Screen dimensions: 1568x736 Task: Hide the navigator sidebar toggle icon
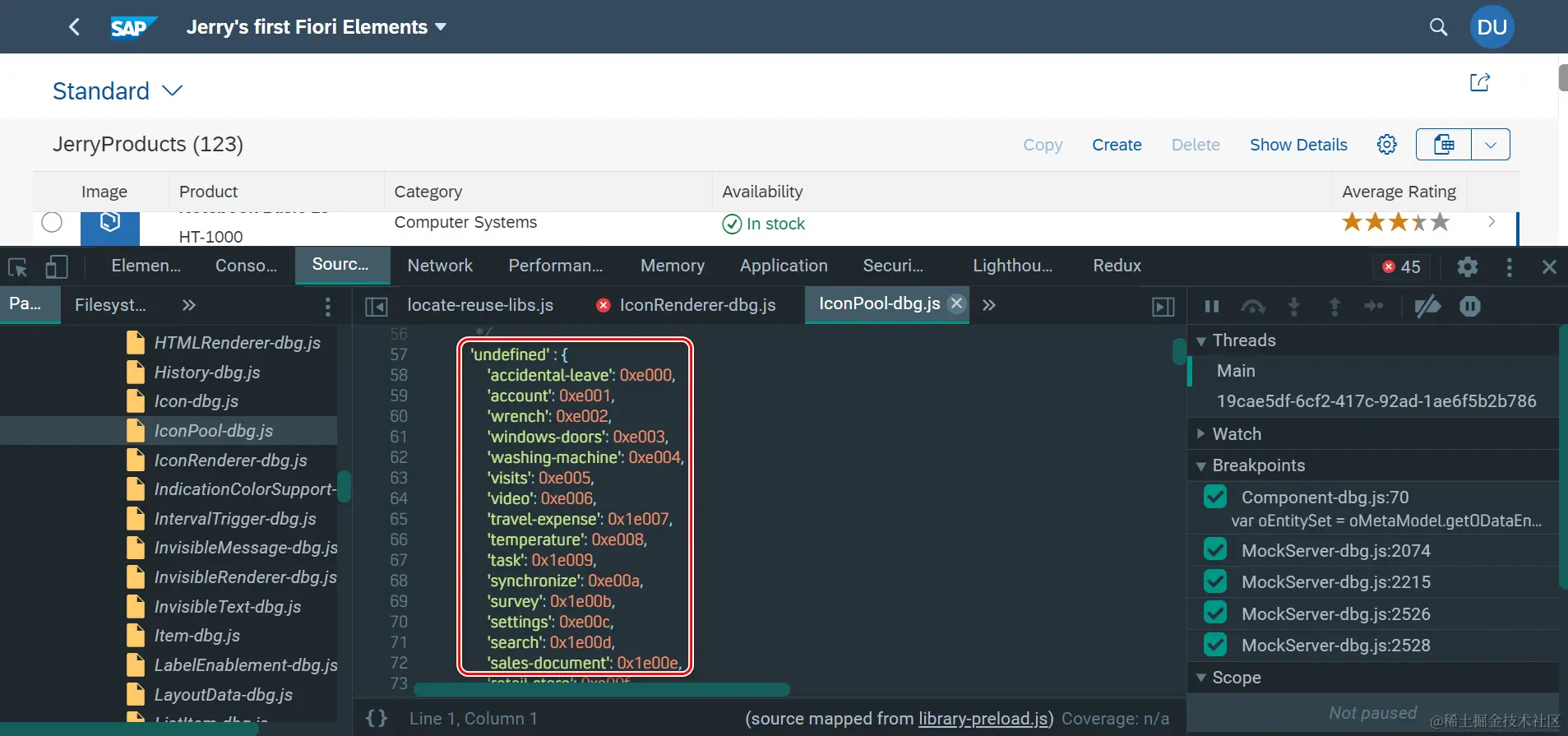376,306
